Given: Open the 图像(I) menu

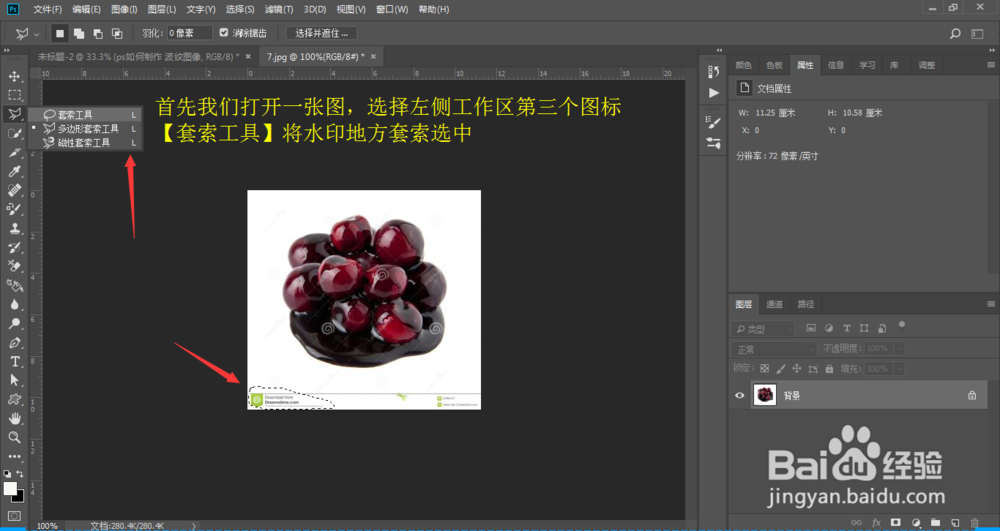Looking at the screenshot, I should click(x=124, y=10).
